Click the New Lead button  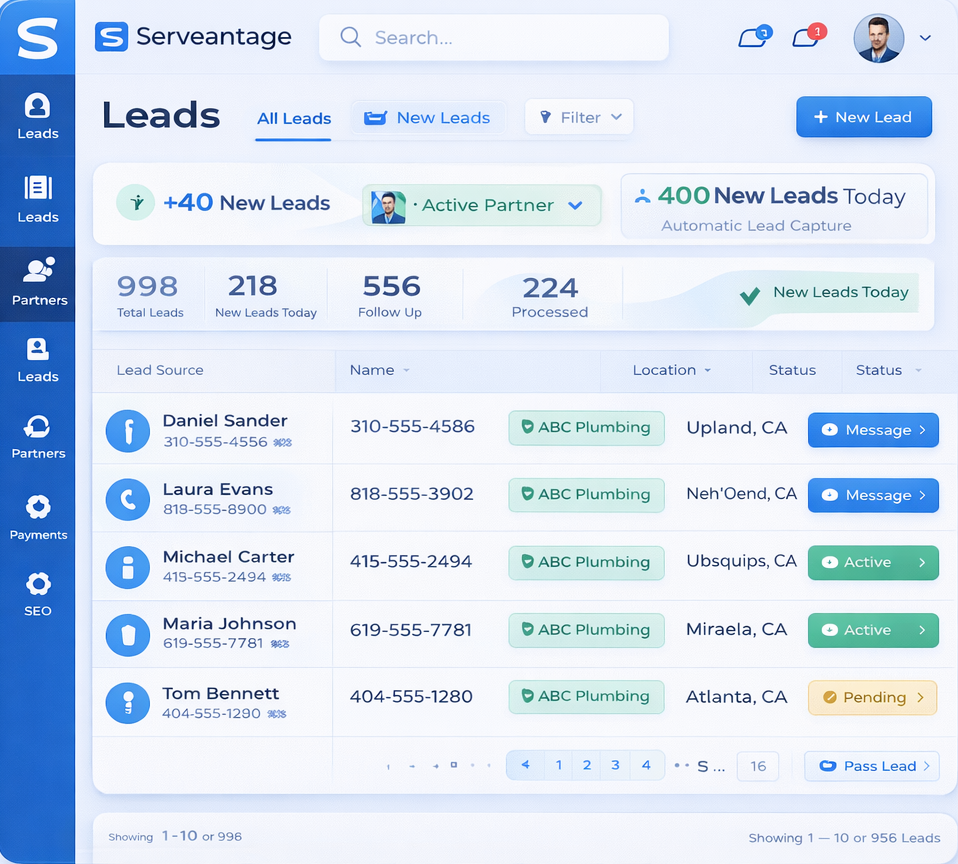pyautogui.click(x=863, y=117)
